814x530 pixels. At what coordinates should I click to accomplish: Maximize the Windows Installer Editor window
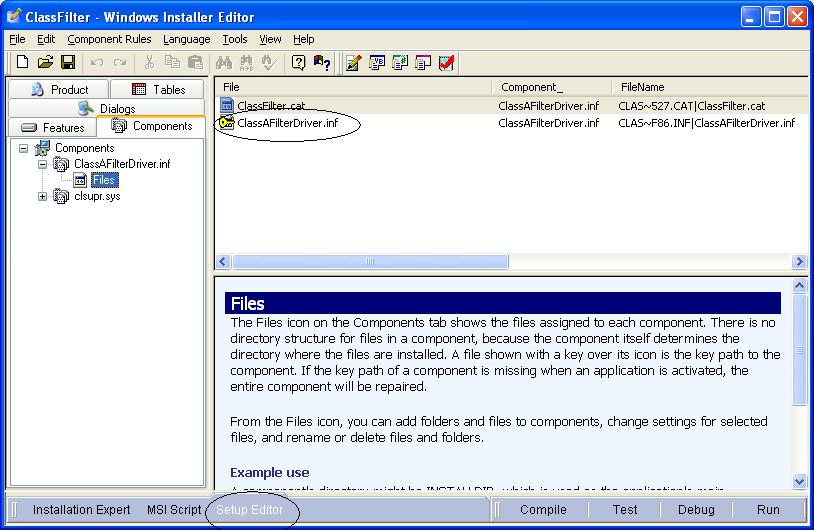click(x=774, y=17)
